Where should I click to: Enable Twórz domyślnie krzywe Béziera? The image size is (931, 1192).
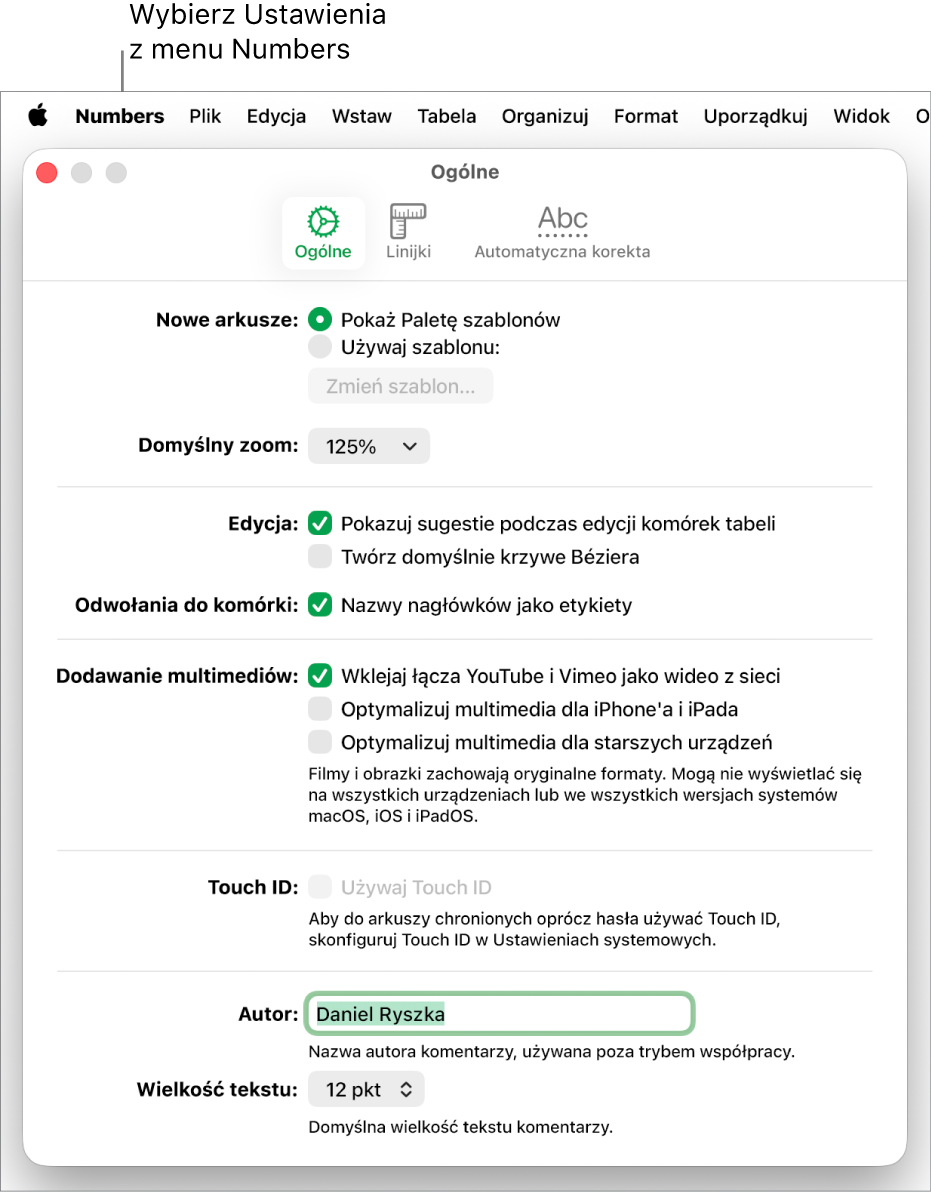click(320, 556)
